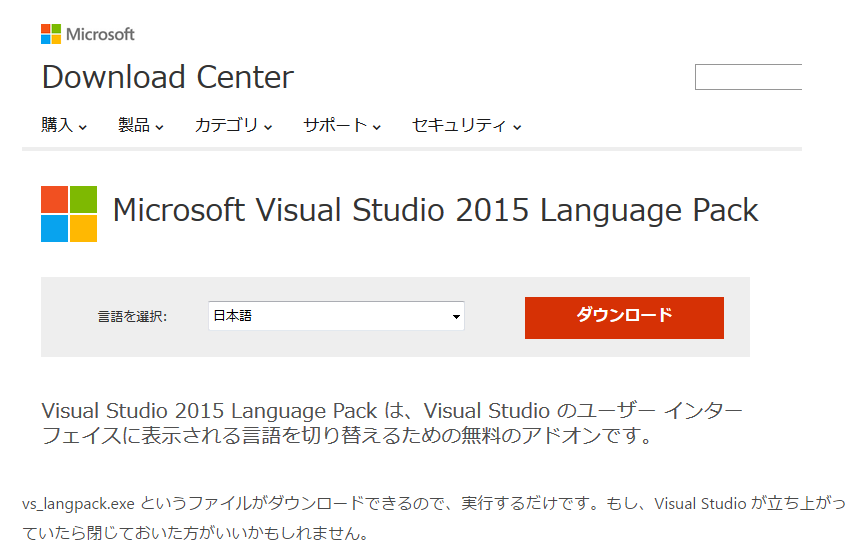856x546 pixels.
Task: Focus the search box at top right
Action: click(x=748, y=77)
